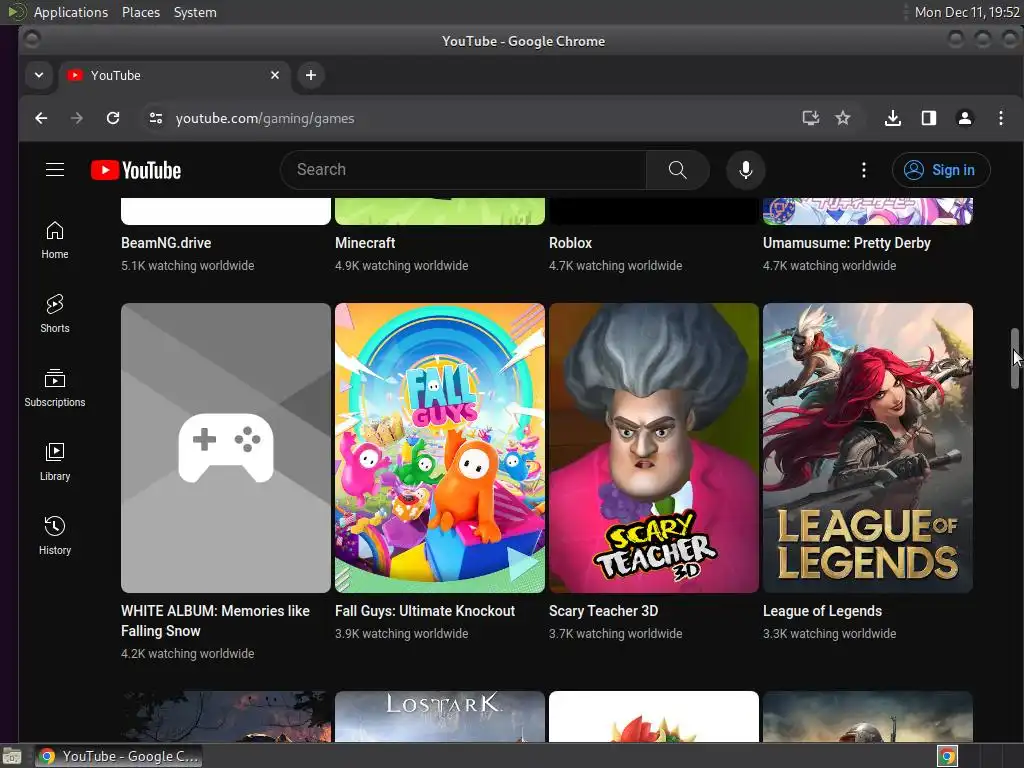Click WHITE ALBUM: Memories like Falling Snow title
1024x768 pixels.
click(x=216, y=621)
